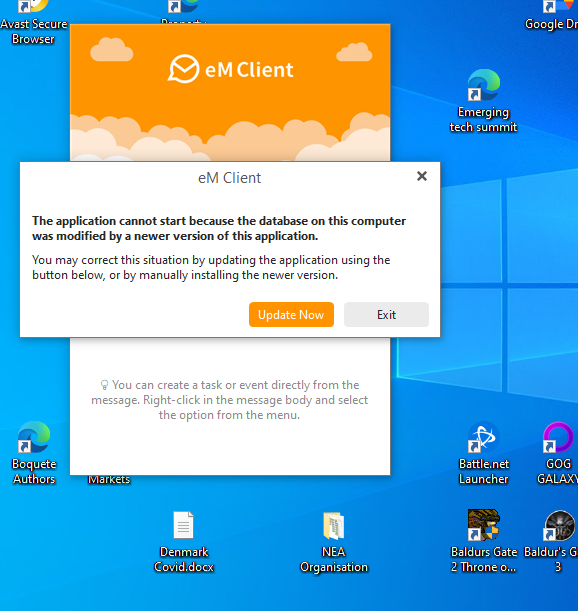Select the NEA Organisation folder icon
The image size is (578, 611).
pos(334,542)
